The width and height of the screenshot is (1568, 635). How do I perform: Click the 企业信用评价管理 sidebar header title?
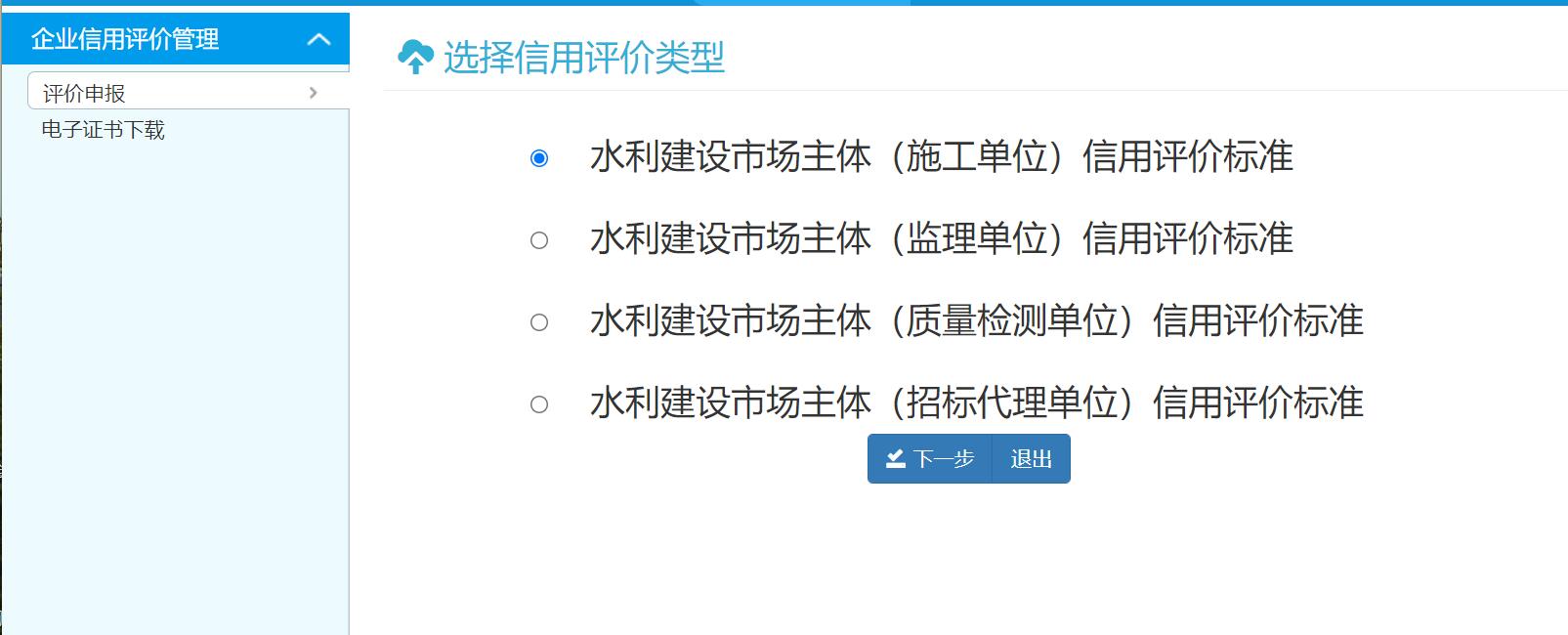(125, 40)
